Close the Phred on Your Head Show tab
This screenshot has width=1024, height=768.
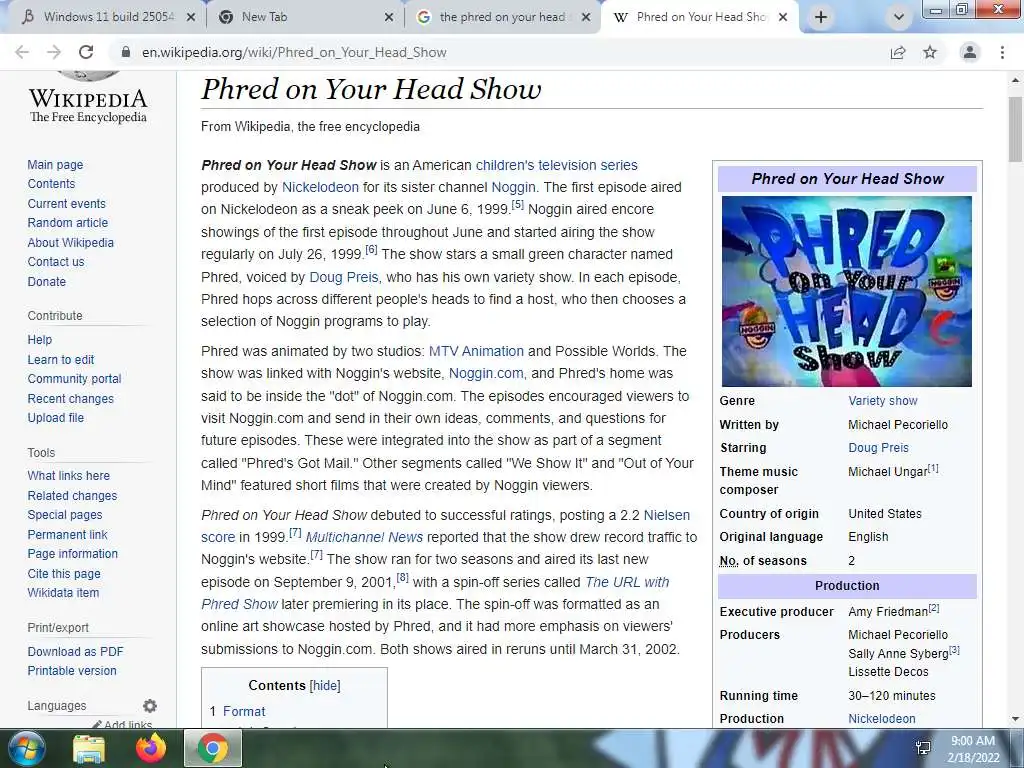(x=783, y=18)
